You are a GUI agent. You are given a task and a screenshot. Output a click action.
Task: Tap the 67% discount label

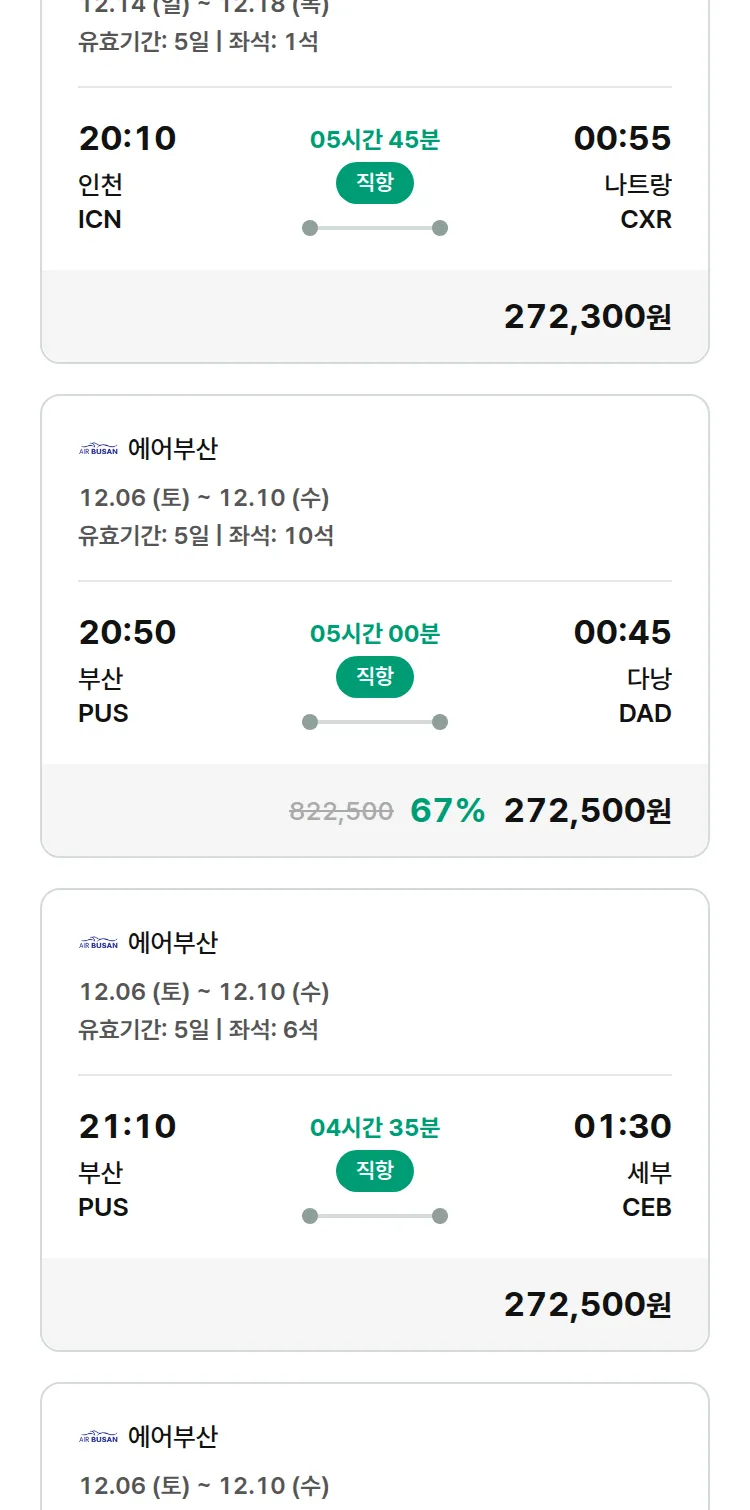[x=447, y=810]
